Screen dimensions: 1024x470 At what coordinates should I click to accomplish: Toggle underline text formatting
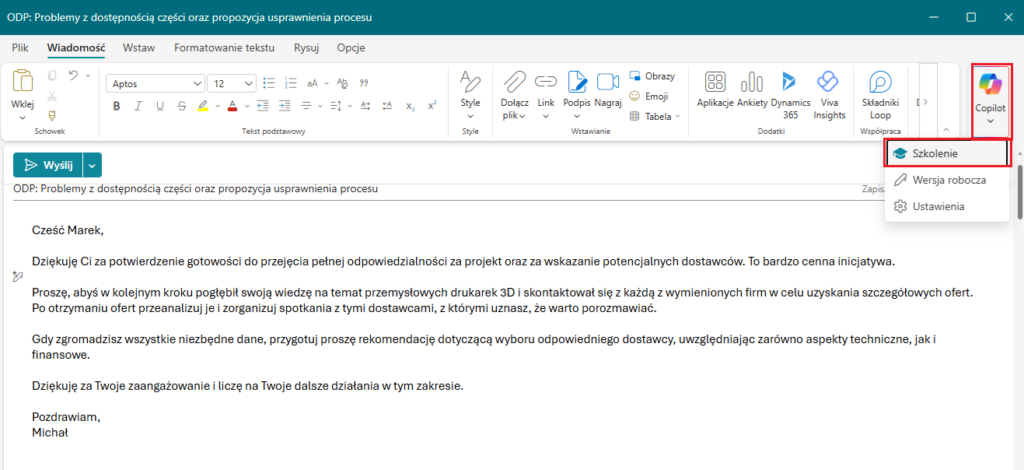coord(158,106)
